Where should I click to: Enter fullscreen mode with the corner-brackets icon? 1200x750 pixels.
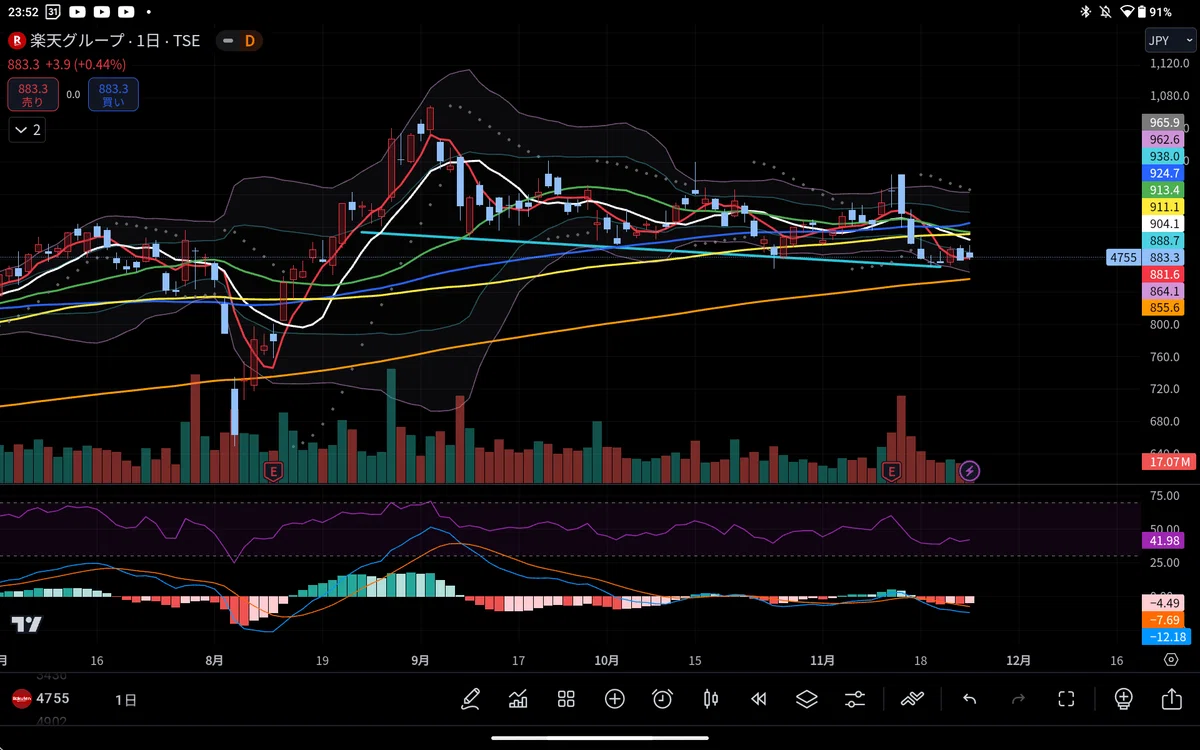point(1066,699)
